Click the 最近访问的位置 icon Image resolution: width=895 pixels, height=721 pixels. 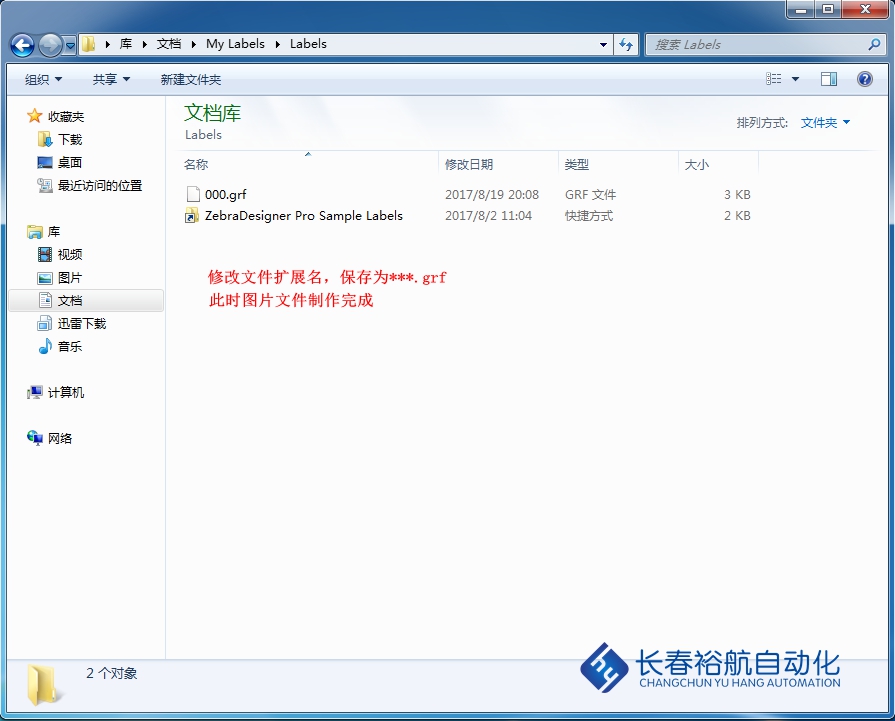click(45, 185)
